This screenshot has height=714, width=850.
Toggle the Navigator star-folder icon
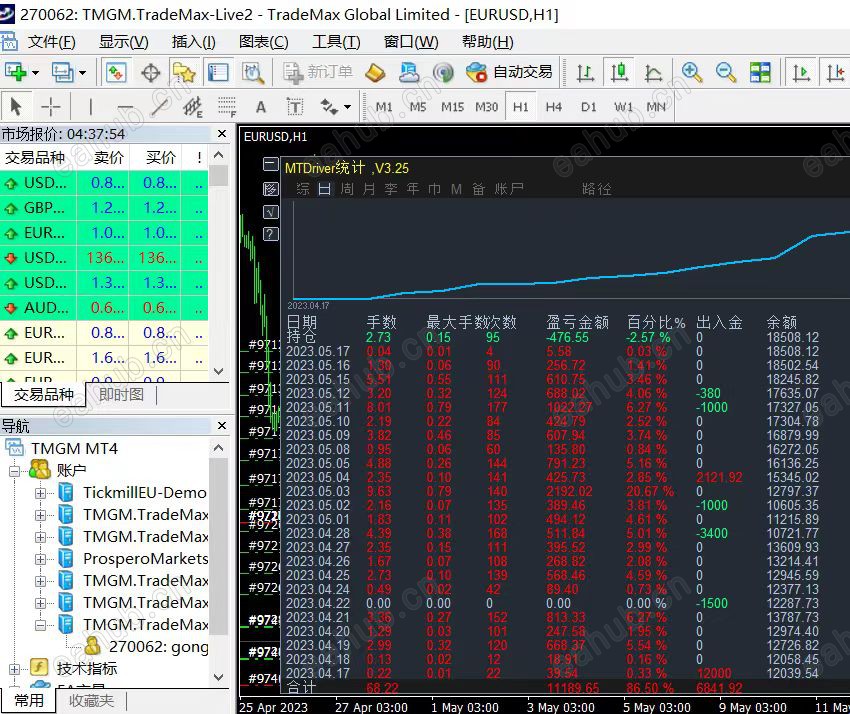tap(184, 72)
